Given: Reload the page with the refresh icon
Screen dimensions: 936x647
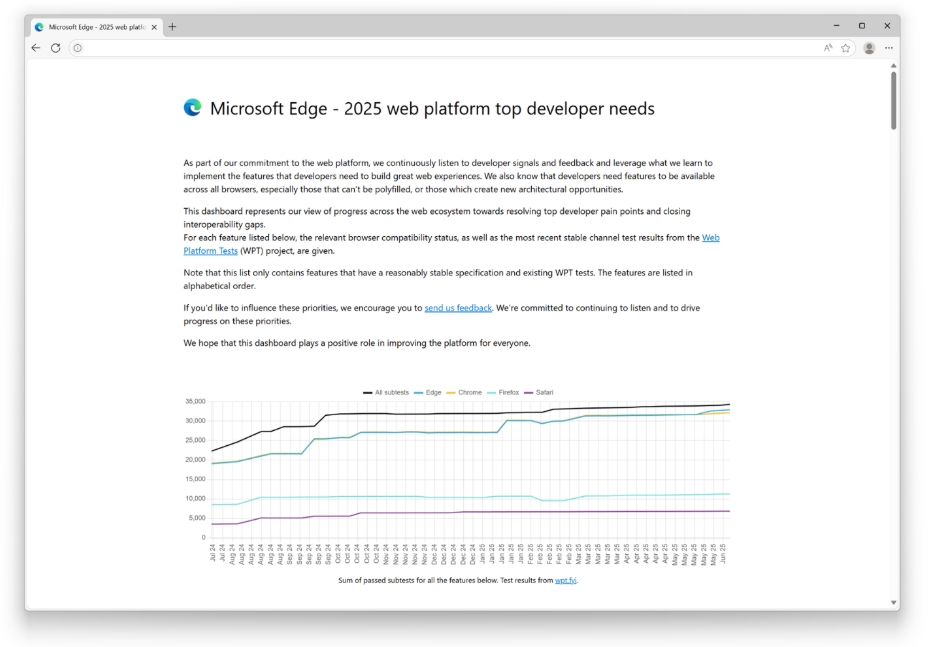Looking at the screenshot, I should click(56, 48).
